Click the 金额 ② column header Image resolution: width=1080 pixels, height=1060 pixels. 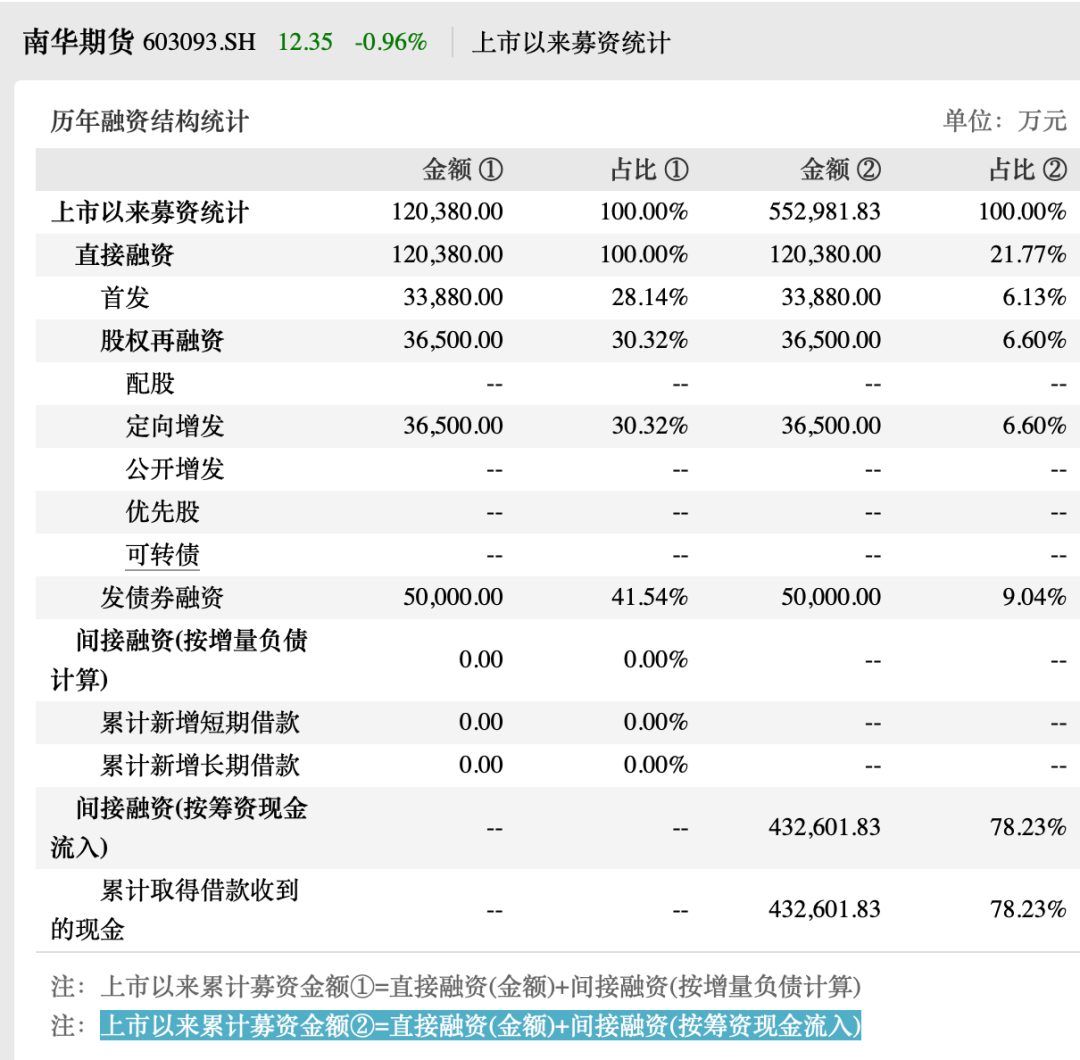tap(840, 169)
